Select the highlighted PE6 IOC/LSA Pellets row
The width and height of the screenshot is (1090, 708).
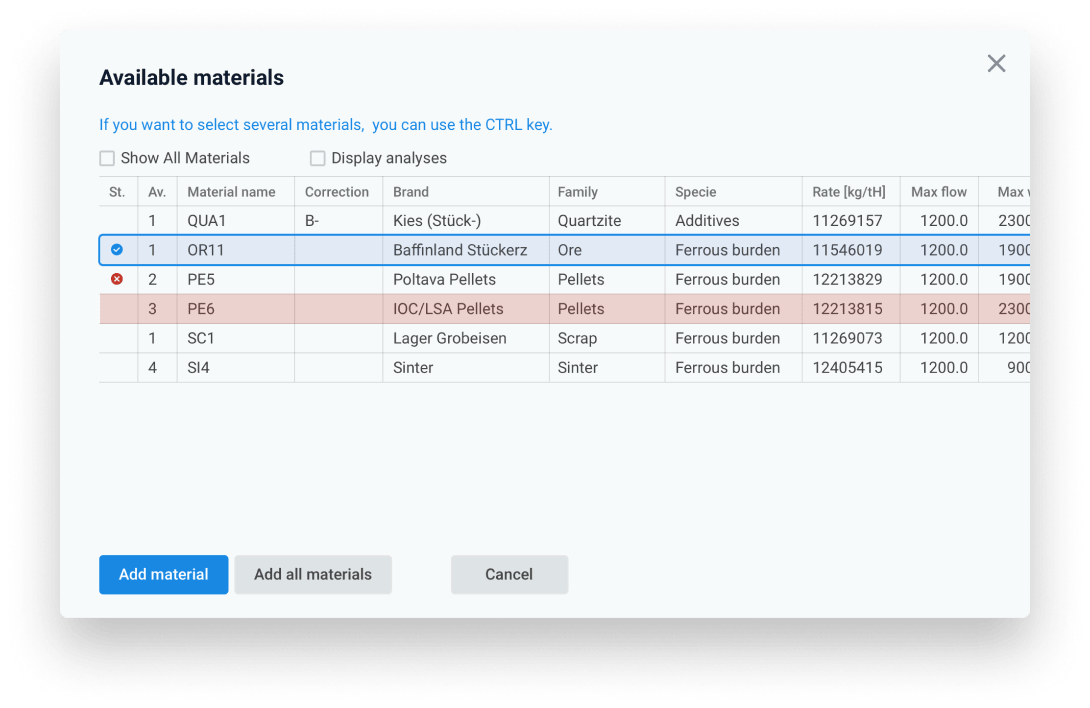[x=448, y=309]
